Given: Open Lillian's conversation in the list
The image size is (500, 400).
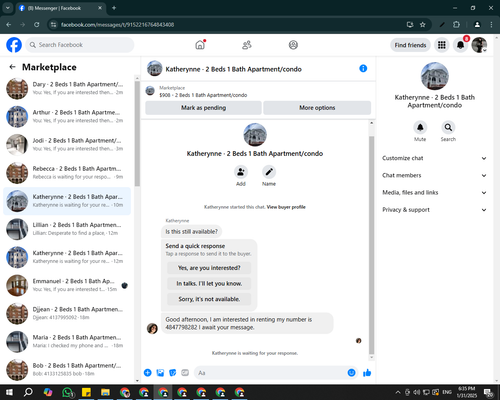Looking at the screenshot, I should coord(67,229).
